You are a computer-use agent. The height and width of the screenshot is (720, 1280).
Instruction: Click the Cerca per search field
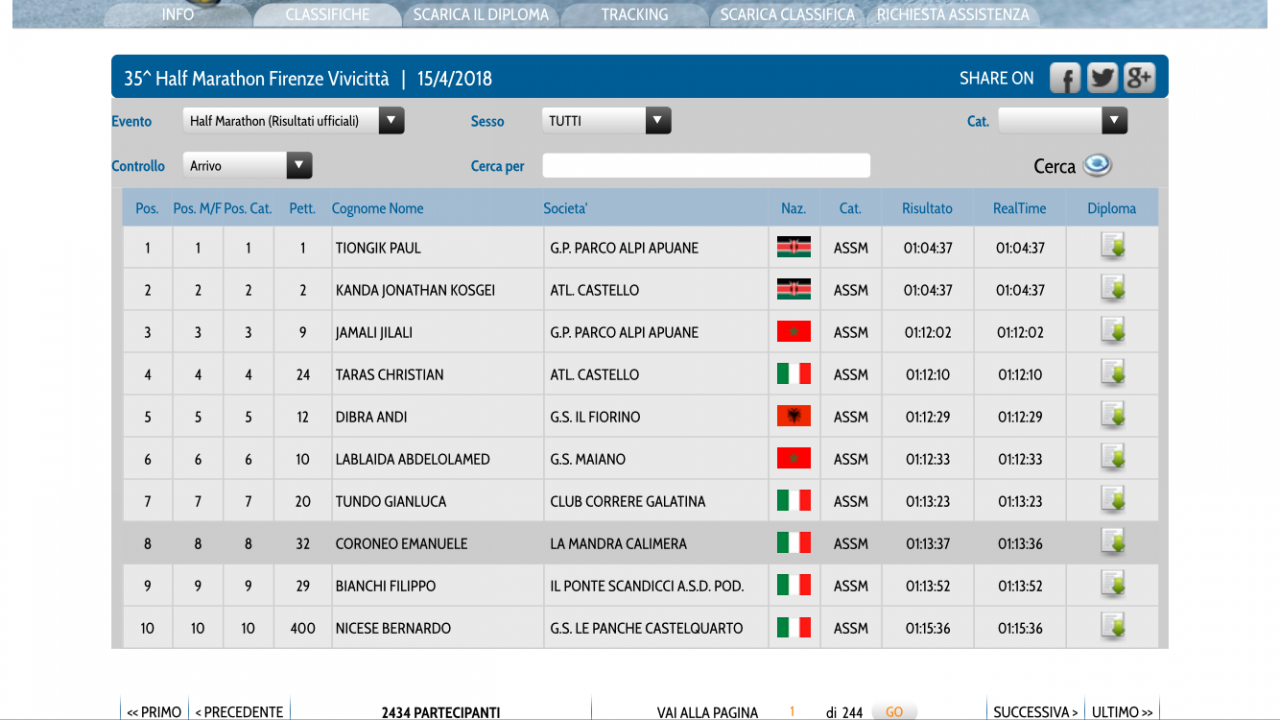pos(706,166)
